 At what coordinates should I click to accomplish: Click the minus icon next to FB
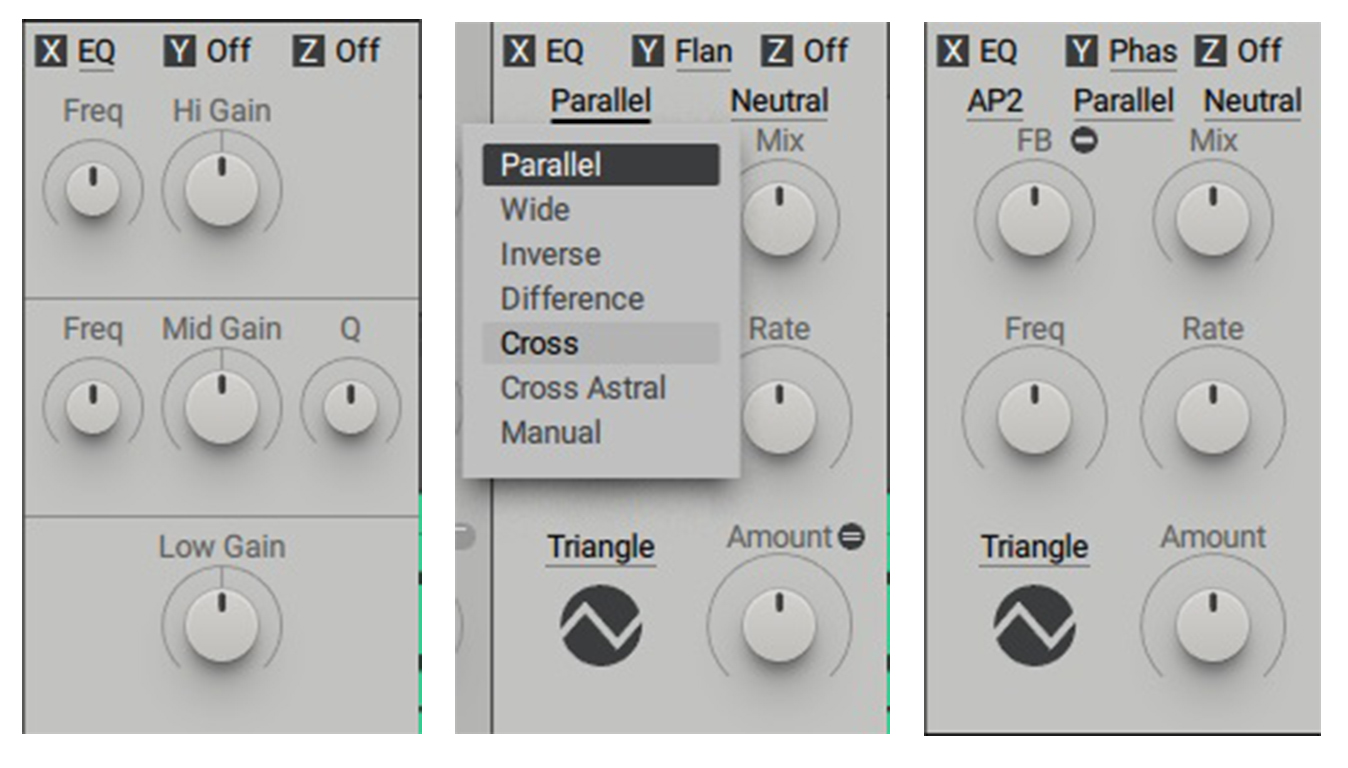click(1082, 142)
